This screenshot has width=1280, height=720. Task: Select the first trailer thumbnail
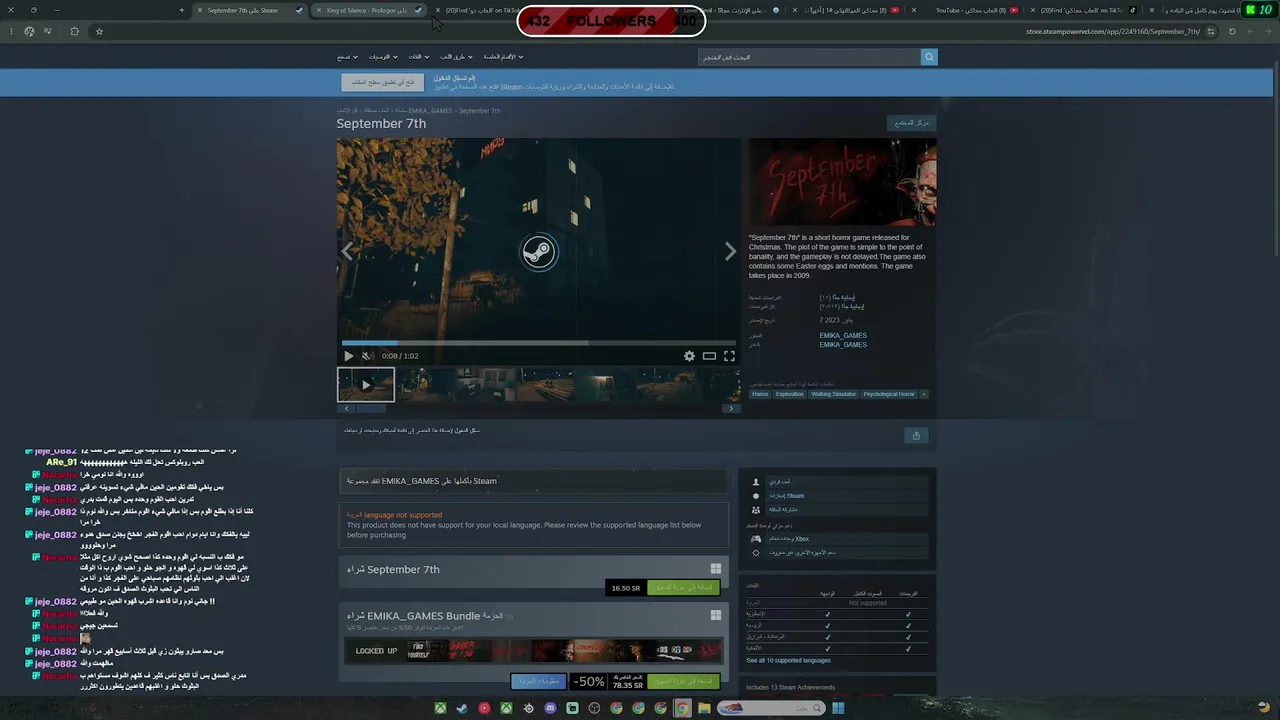click(366, 385)
